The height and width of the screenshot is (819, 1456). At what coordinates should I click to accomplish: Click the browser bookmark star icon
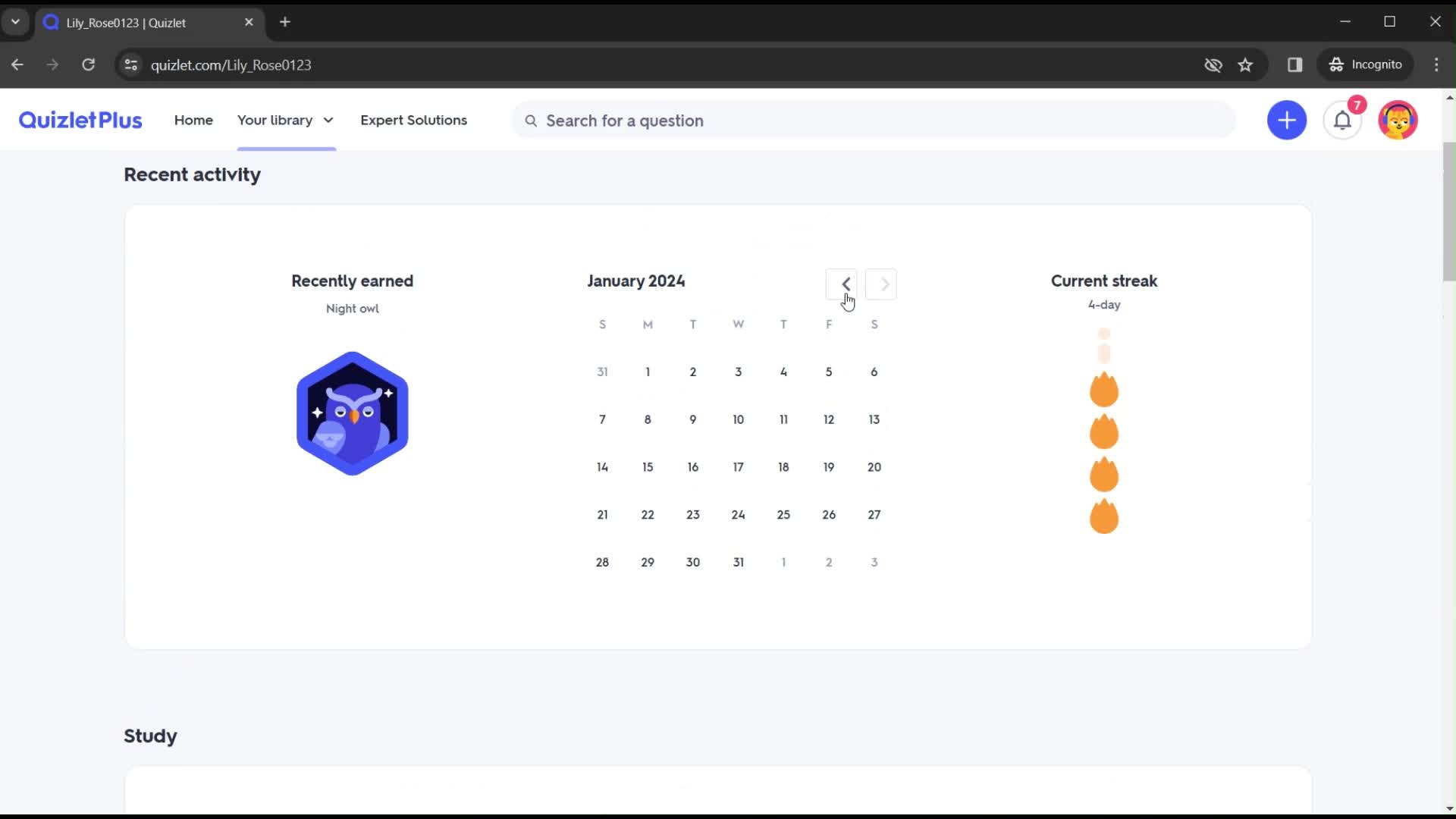[x=1247, y=65]
